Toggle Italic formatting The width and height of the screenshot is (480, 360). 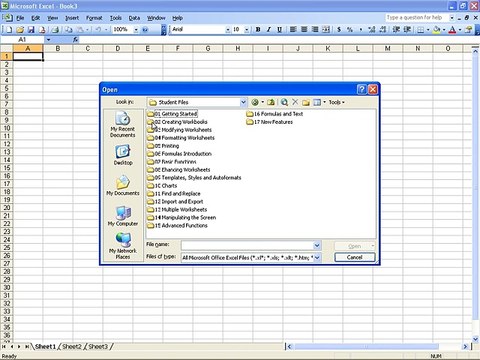coord(268,30)
